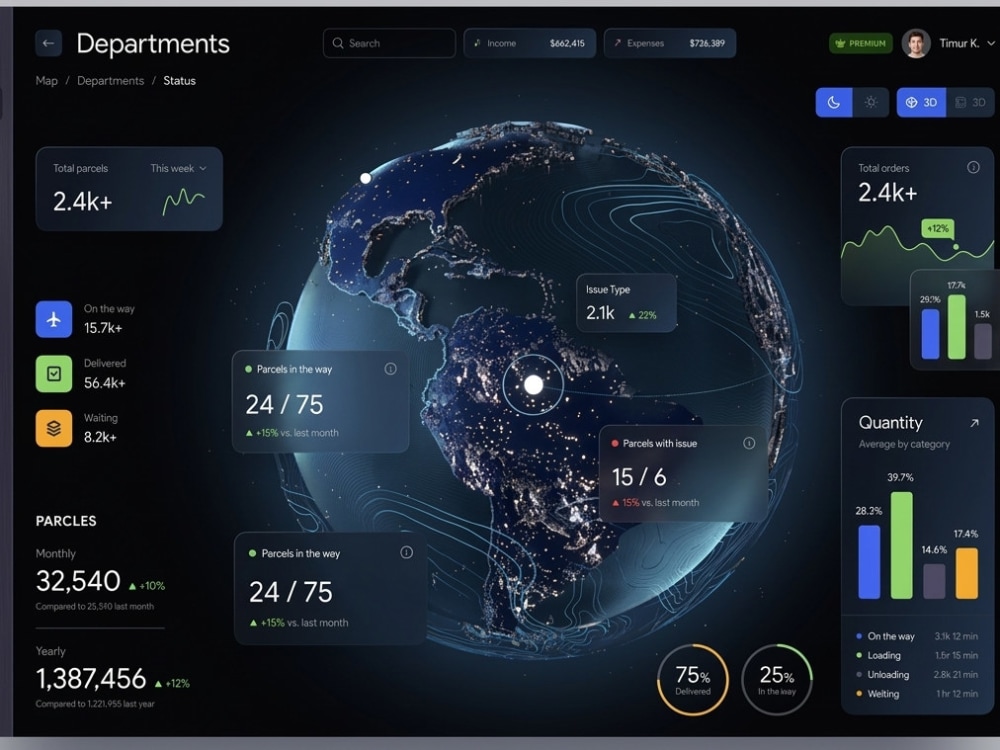Viewport: 1000px width, 750px height.
Task: Click the 75% Delivered progress ring
Action: [693, 679]
